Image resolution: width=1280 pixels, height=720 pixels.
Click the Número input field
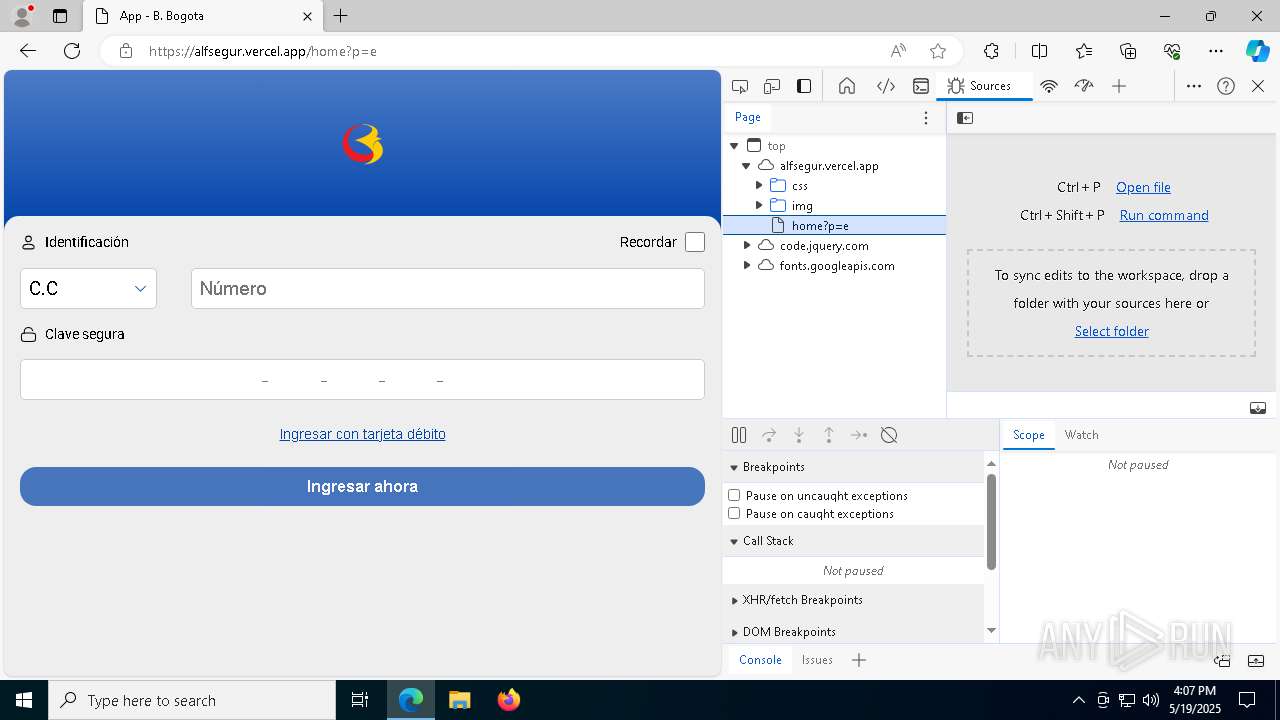448,288
